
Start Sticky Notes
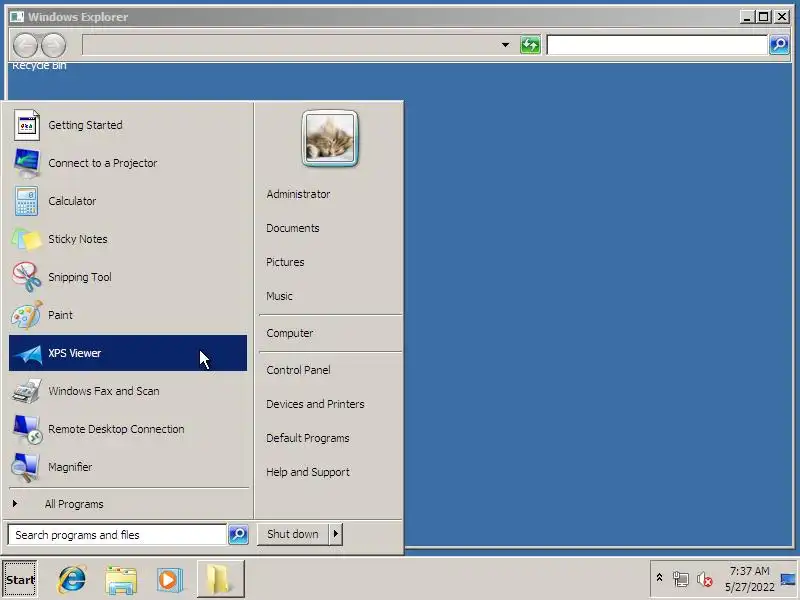point(128,239)
